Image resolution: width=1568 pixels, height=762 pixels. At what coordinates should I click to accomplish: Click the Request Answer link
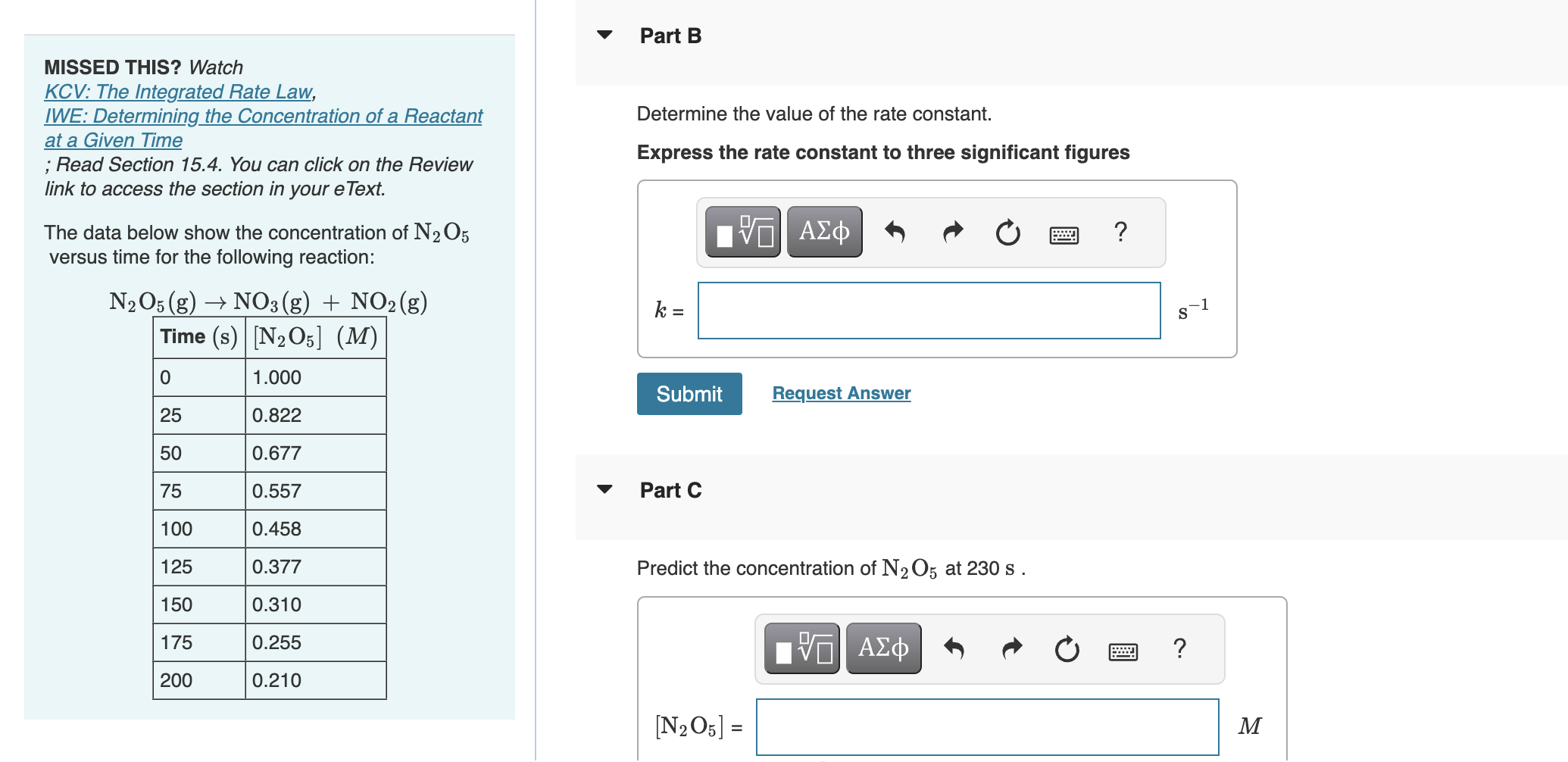[841, 393]
